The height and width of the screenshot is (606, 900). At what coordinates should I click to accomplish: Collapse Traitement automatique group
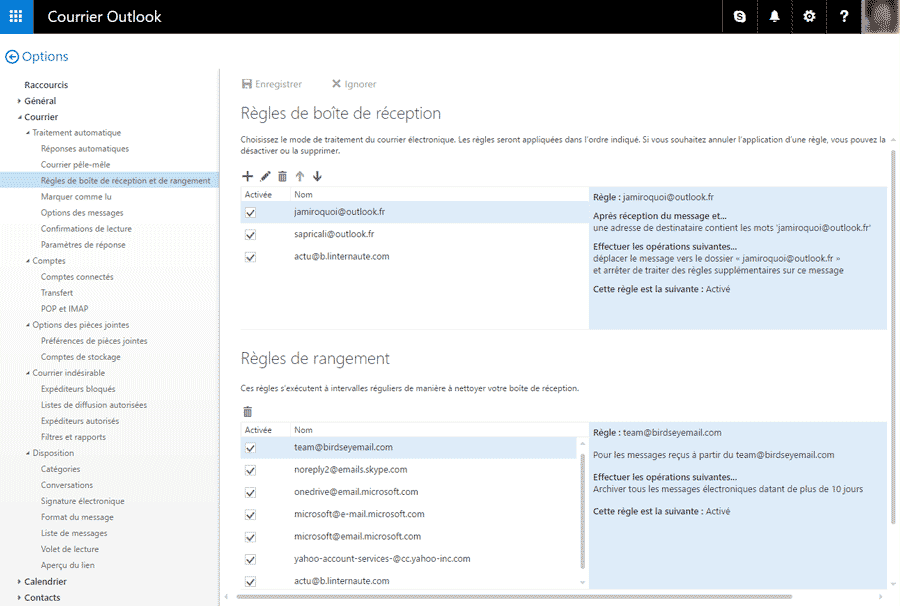click(x=28, y=133)
